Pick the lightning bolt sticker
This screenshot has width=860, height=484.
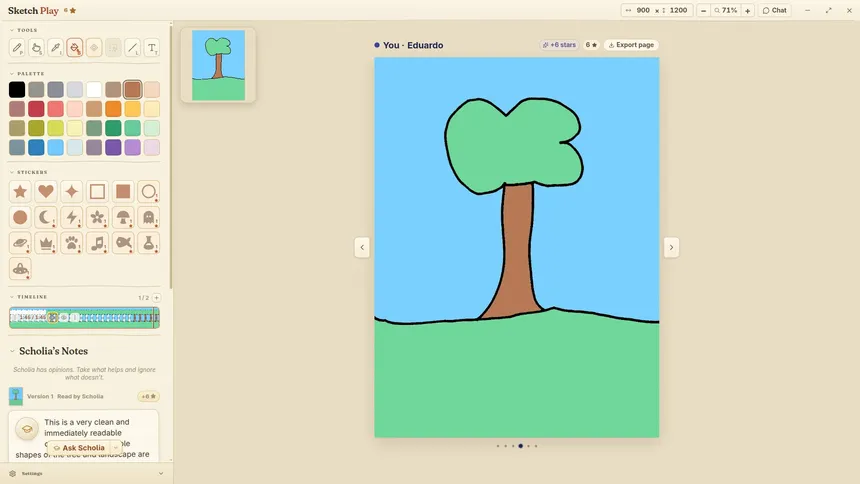(x=72, y=217)
